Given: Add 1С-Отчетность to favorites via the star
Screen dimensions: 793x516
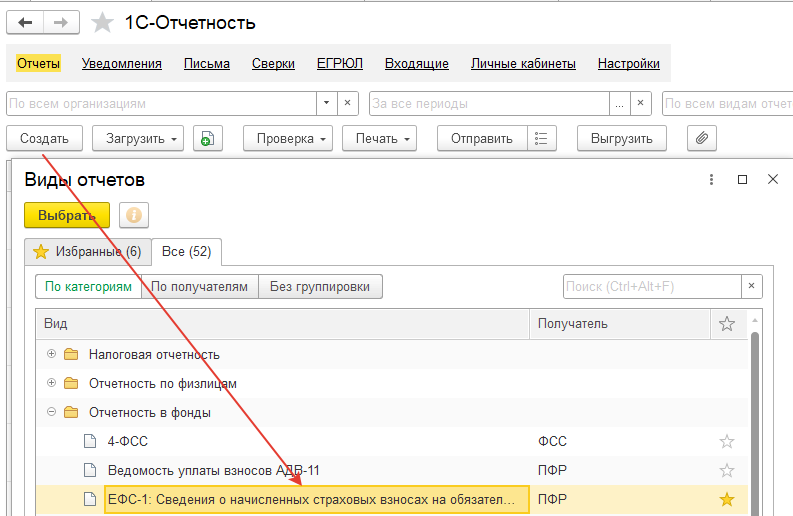Looking at the screenshot, I should [102, 23].
